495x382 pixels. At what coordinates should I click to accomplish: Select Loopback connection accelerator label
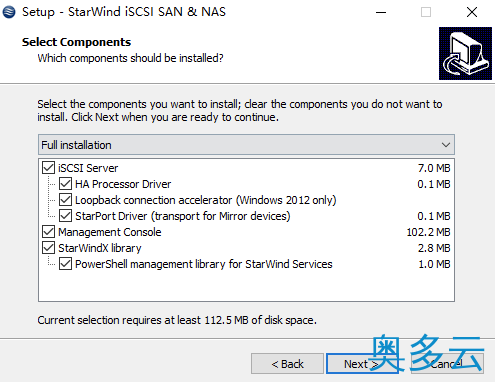click(x=206, y=200)
